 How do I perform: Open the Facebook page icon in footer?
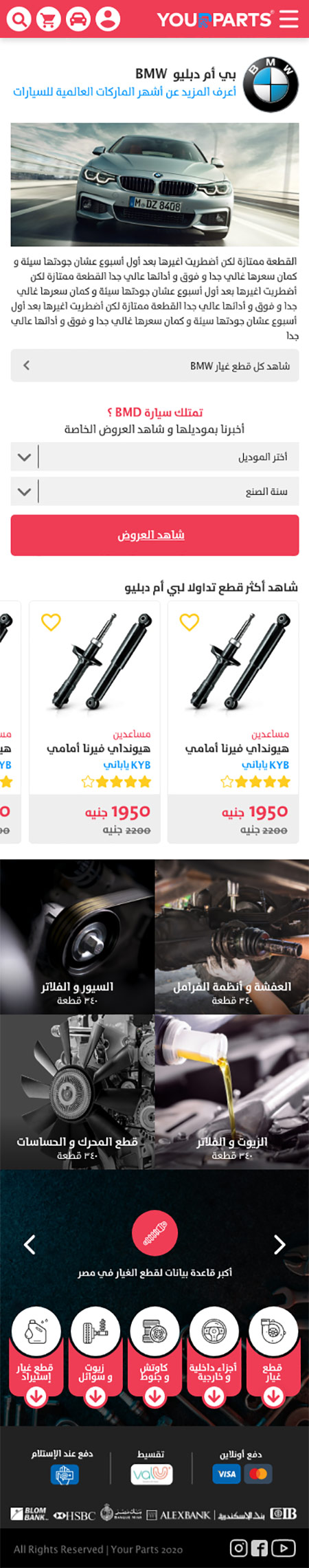click(x=260, y=1547)
